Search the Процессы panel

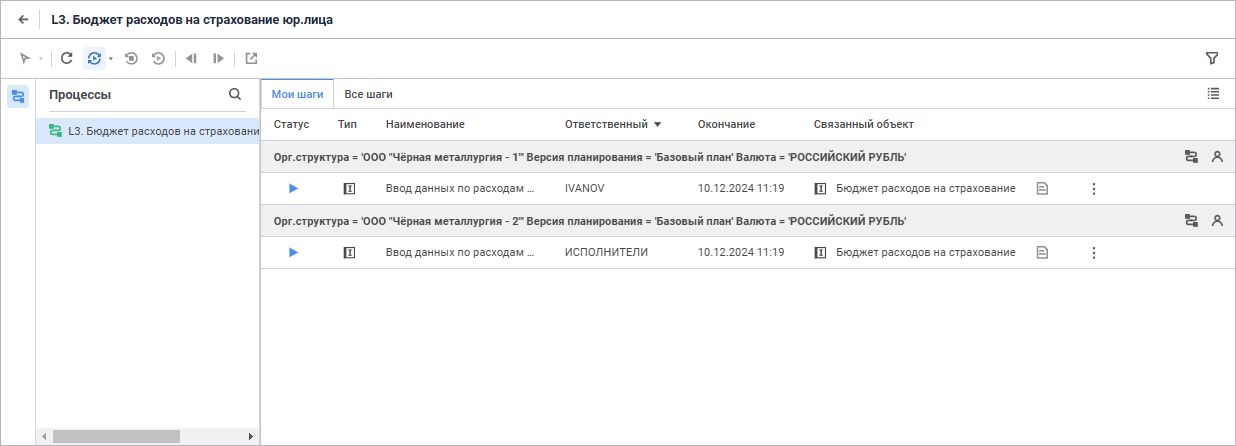235,94
